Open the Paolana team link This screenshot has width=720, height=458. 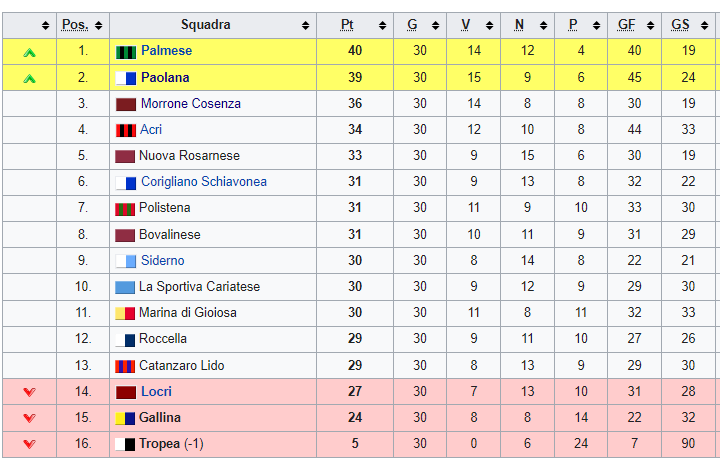(165, 77)
